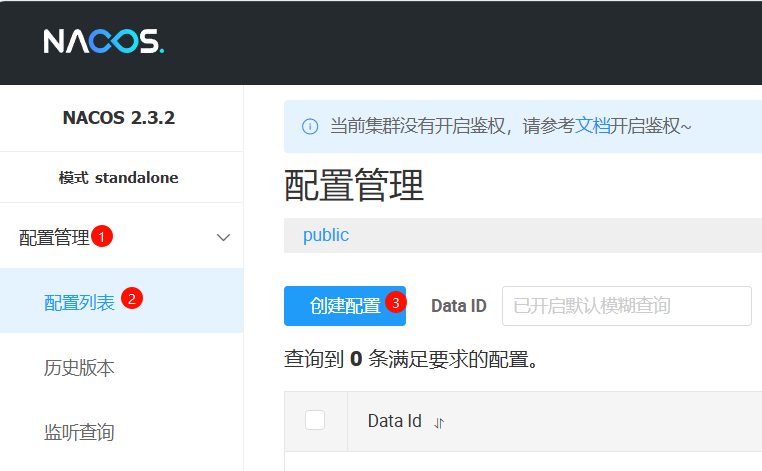Open the 文档 link in the notice
The height and width of the screenshot is (471, 762).
point(592,126)
